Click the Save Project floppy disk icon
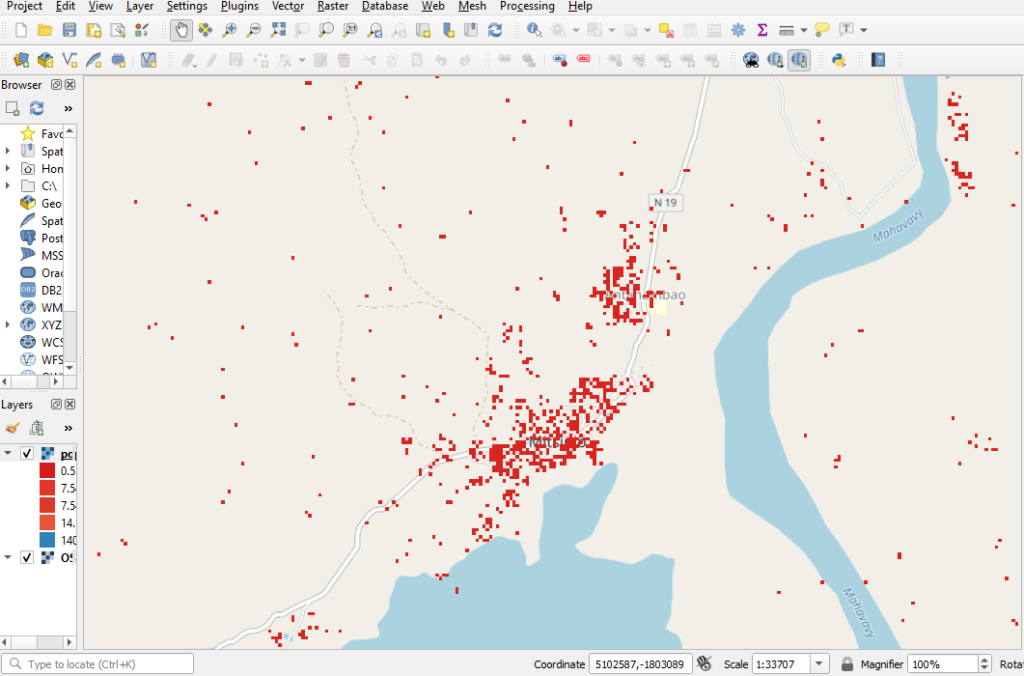Screen dimensions: 1024x676 tap(69, 30)
